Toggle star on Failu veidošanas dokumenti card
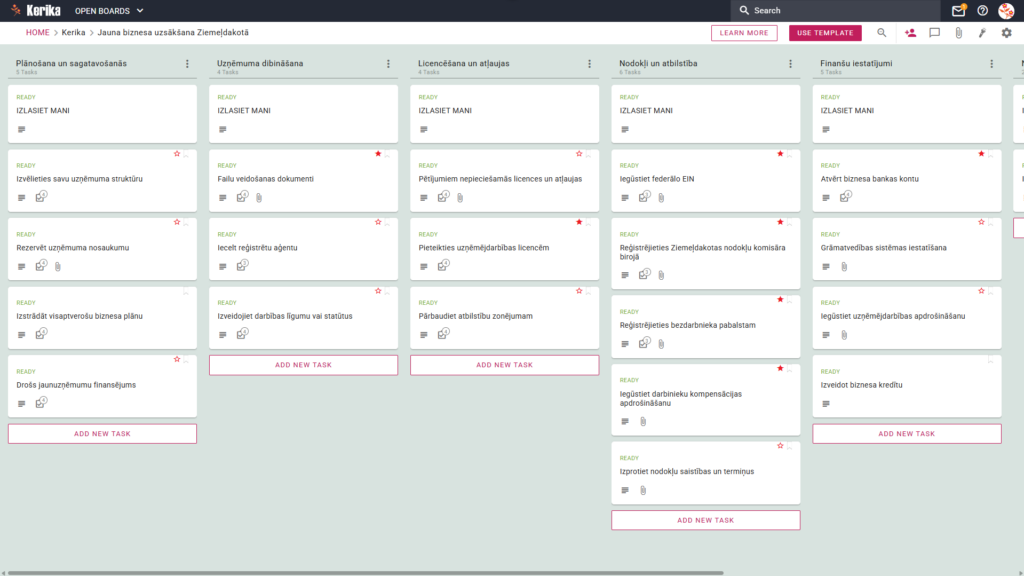1024x576 pixels. (x=378, y=153)
